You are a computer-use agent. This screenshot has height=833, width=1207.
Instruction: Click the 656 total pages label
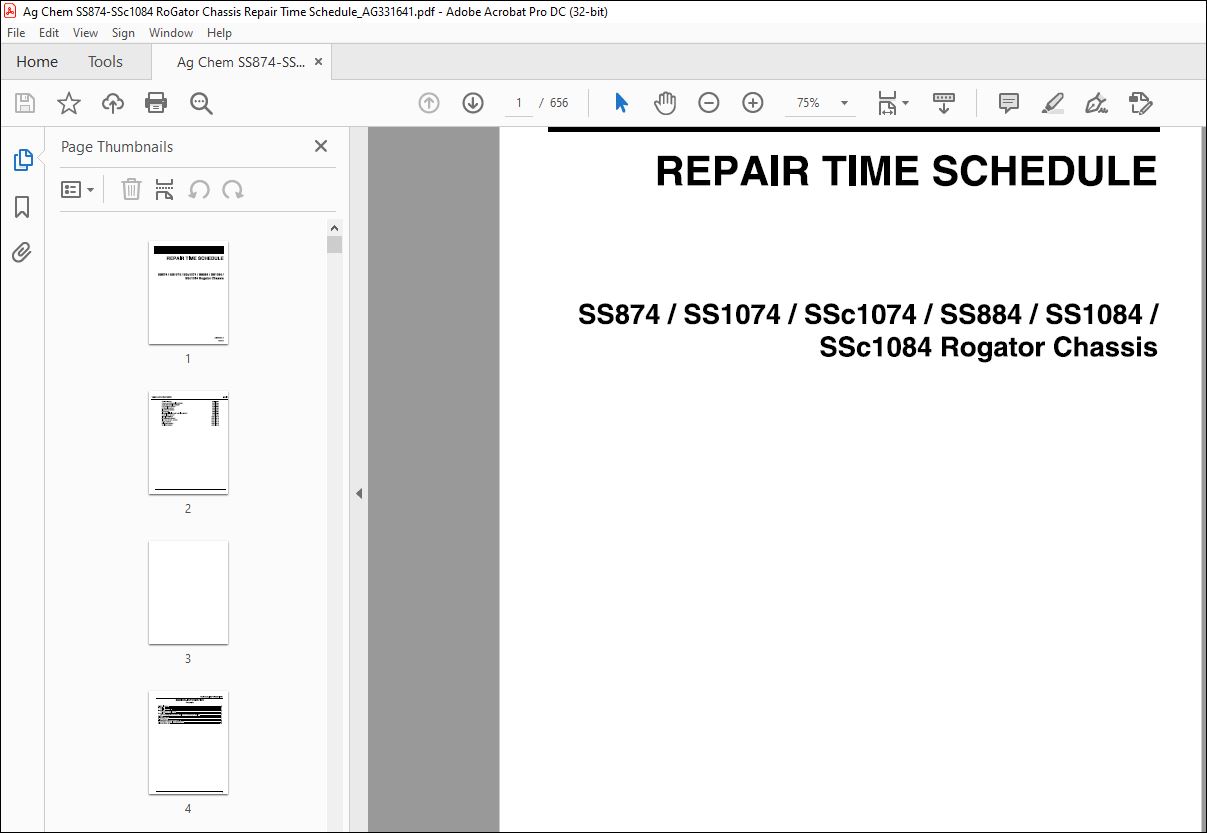click(559, 103)
